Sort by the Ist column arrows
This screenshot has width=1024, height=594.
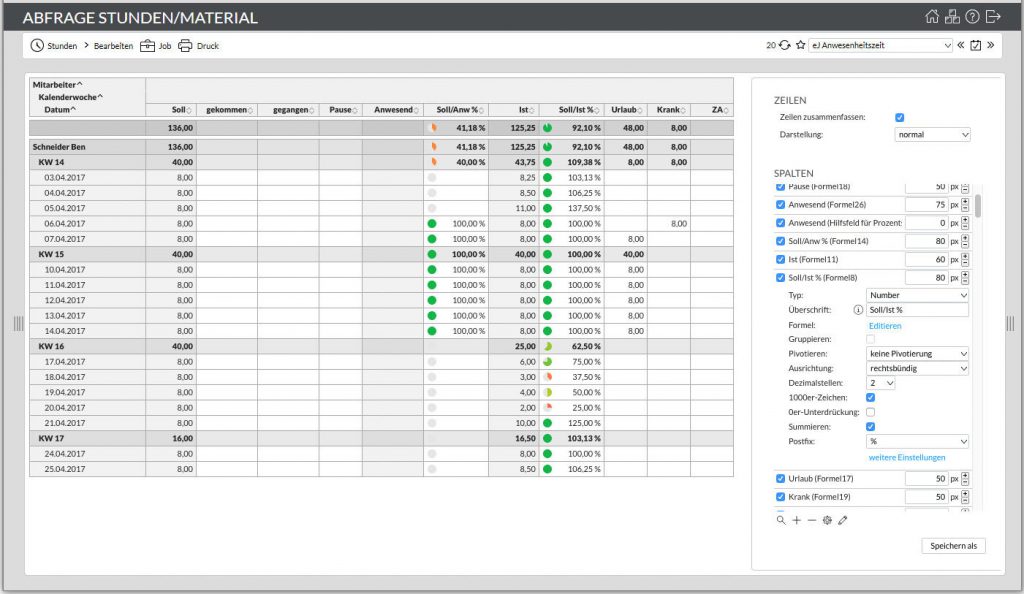coord(532,110)
